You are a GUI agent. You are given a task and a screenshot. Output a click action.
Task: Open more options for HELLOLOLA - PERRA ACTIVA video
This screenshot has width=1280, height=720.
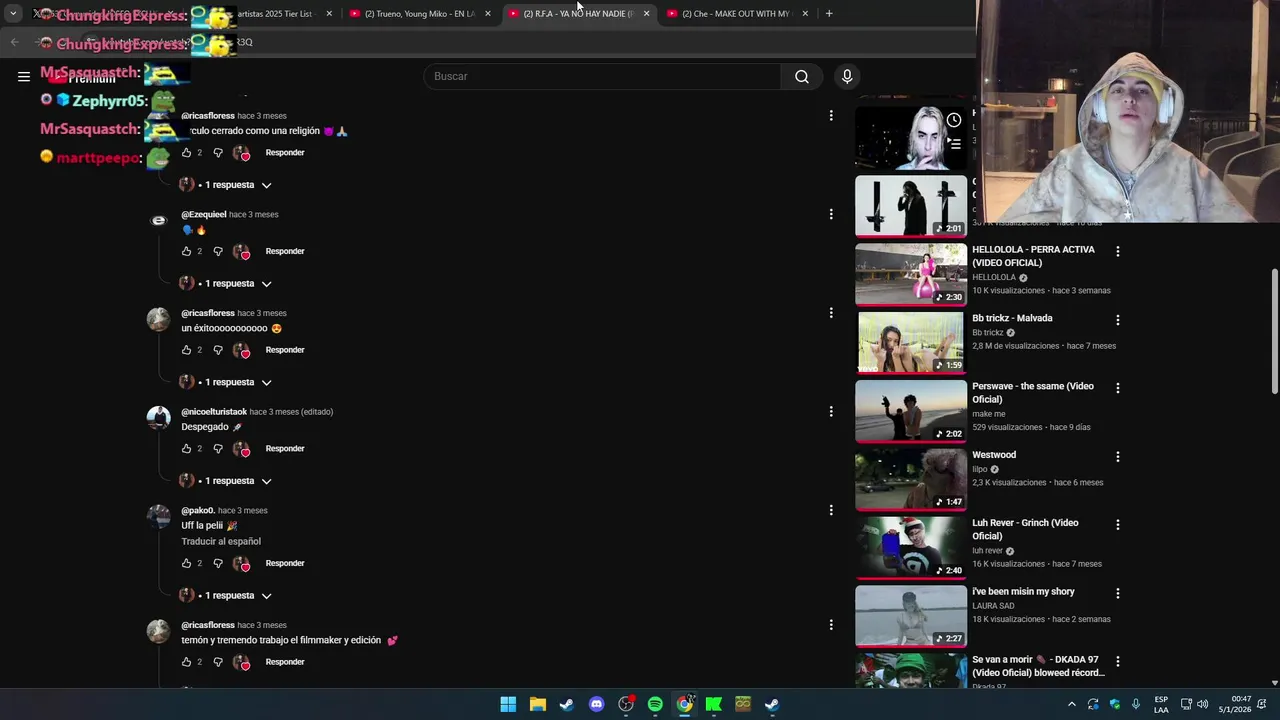[x=1118, y=251]
